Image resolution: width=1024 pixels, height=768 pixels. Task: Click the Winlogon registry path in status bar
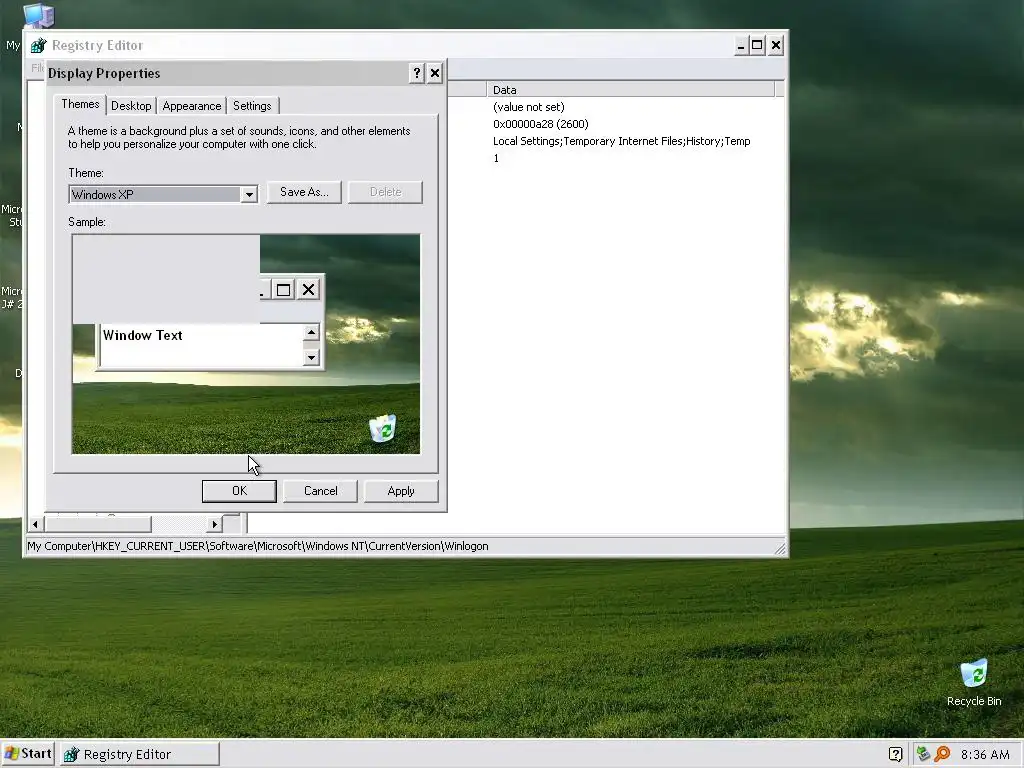click(x=258, y=546)
